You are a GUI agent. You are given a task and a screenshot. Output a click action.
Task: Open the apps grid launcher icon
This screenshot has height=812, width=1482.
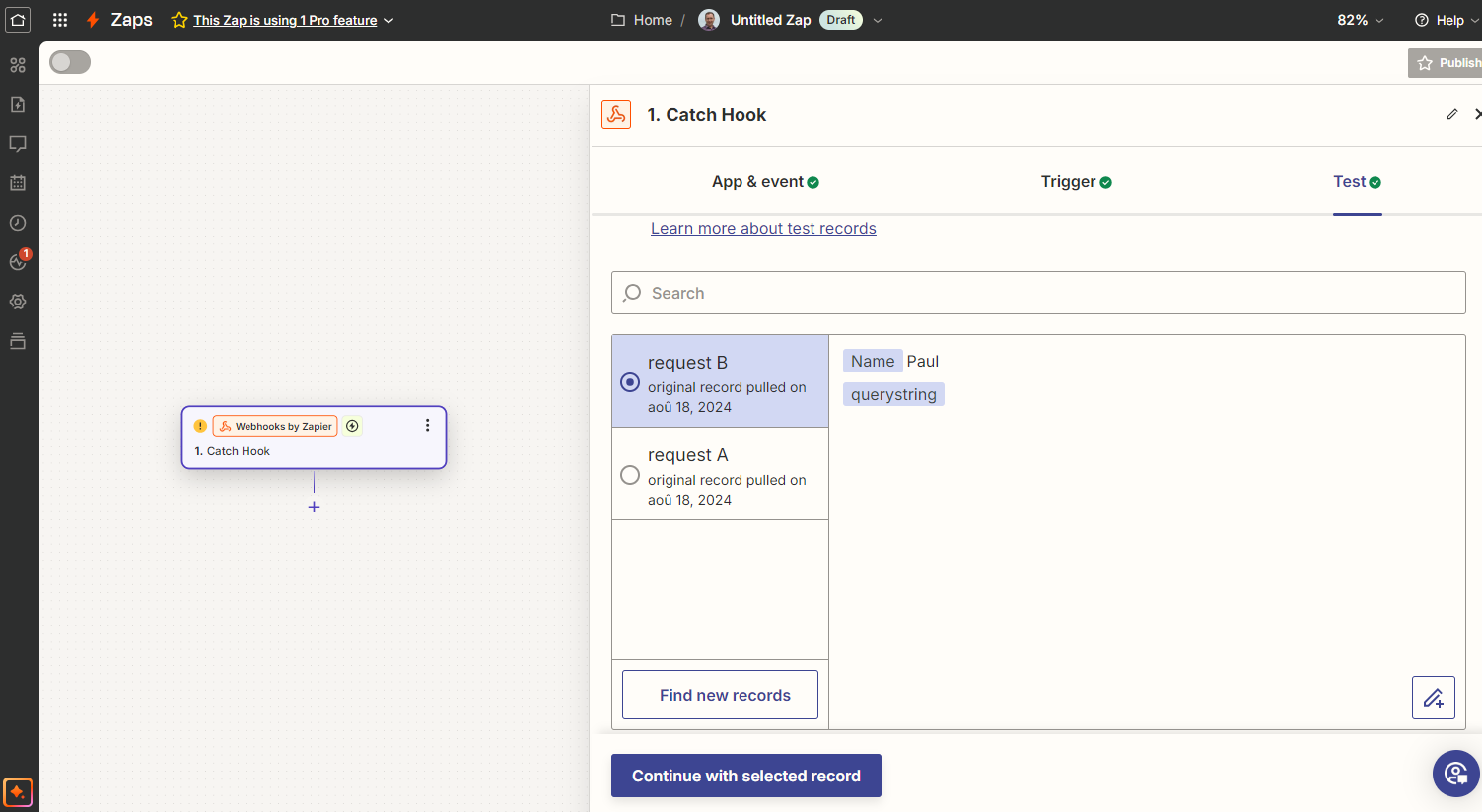click(x=60, y=20)
